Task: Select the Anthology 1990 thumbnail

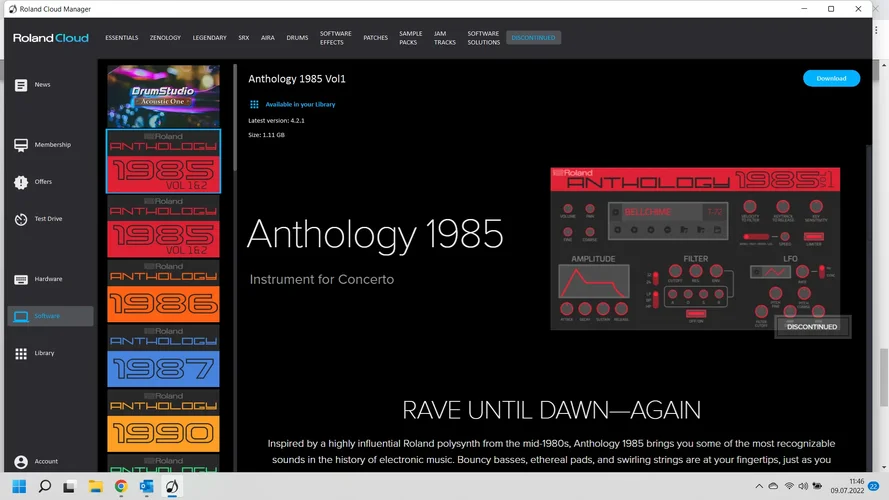Action: coord(163,420)
